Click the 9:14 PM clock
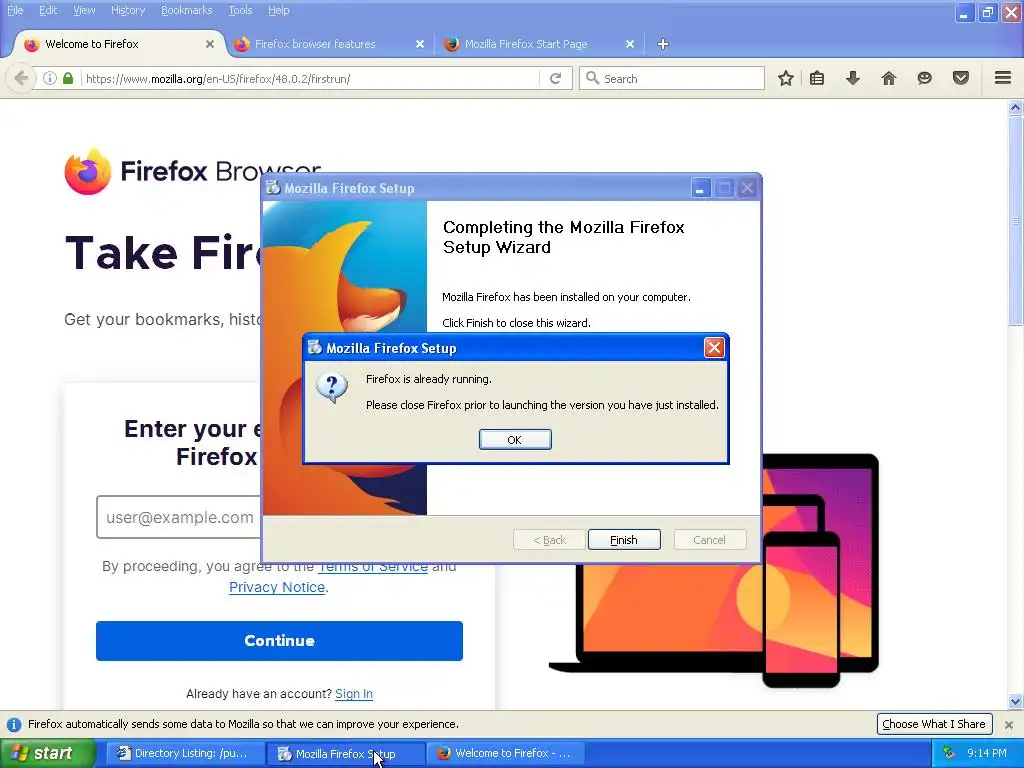1024x768 pixels. click(x=987, y=753)
